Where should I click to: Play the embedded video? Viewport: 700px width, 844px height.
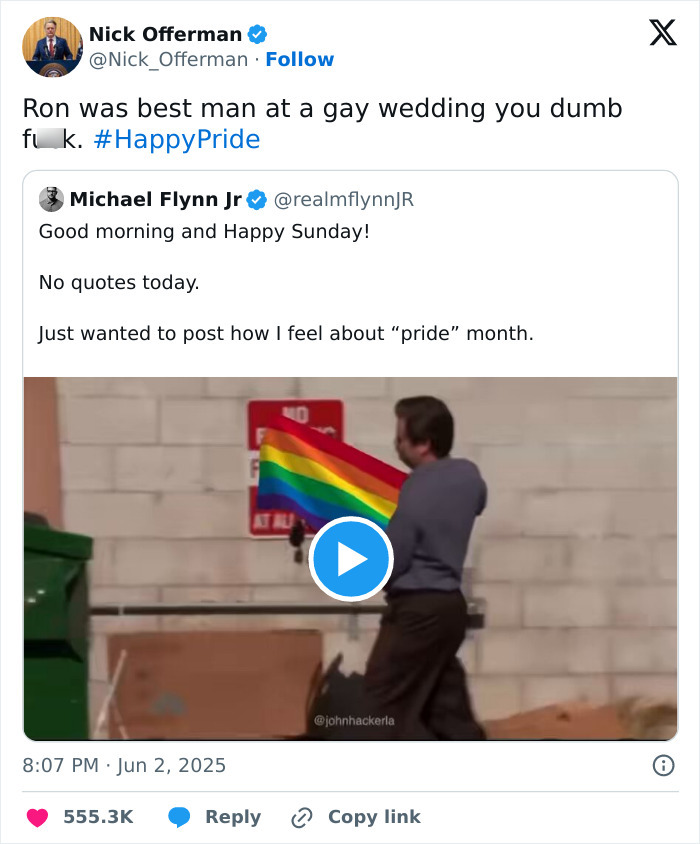(350, 559)
